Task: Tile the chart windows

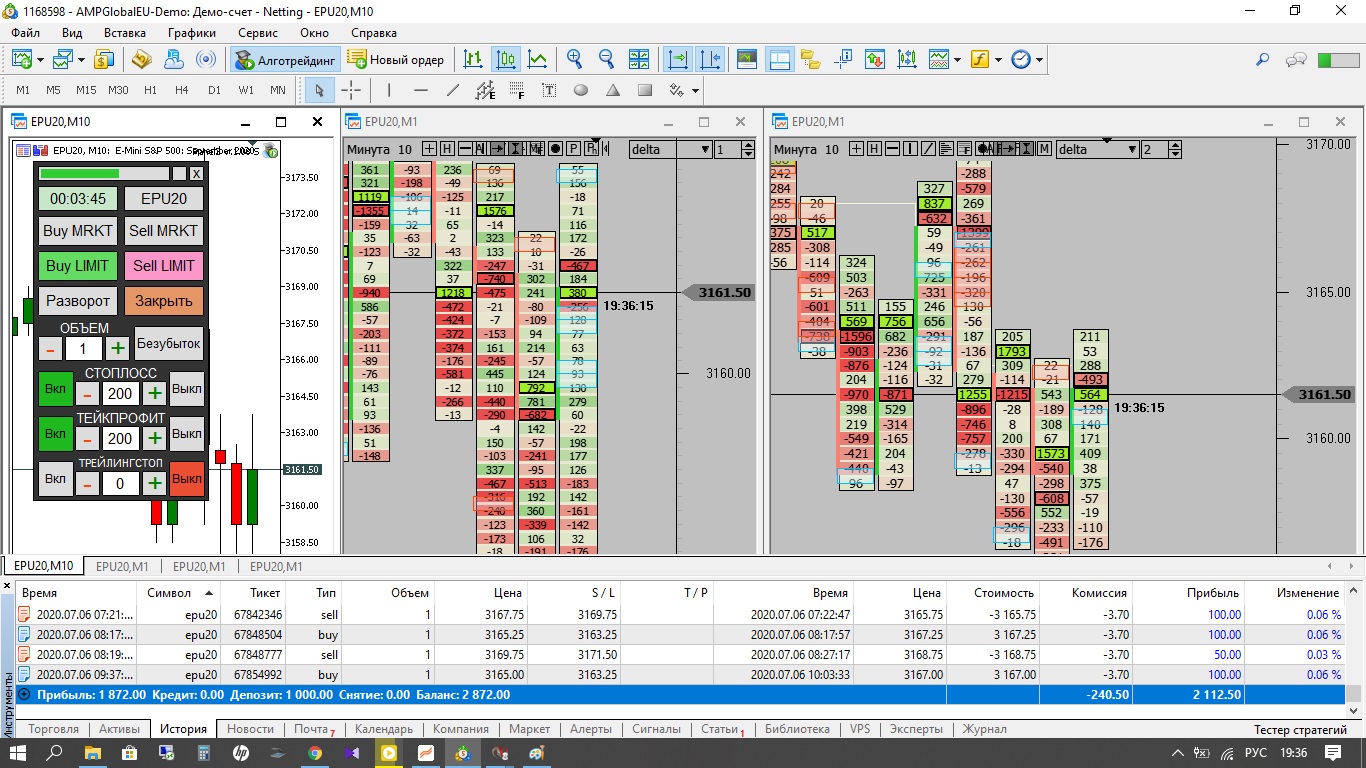Action: pos(639,59)
